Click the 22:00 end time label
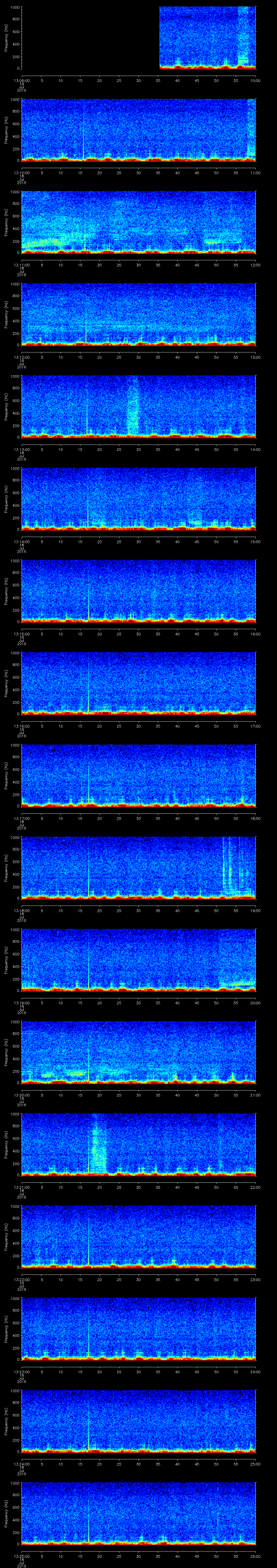 click(x=255, y=1187)
